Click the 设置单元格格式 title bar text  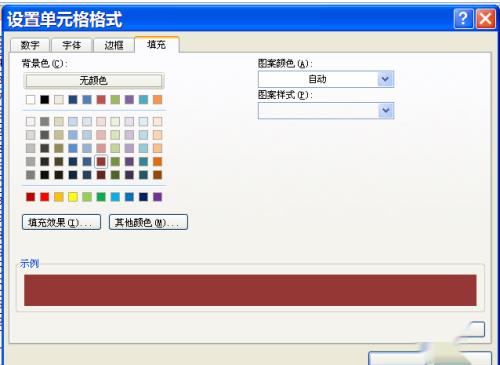(x=65, y=19)
